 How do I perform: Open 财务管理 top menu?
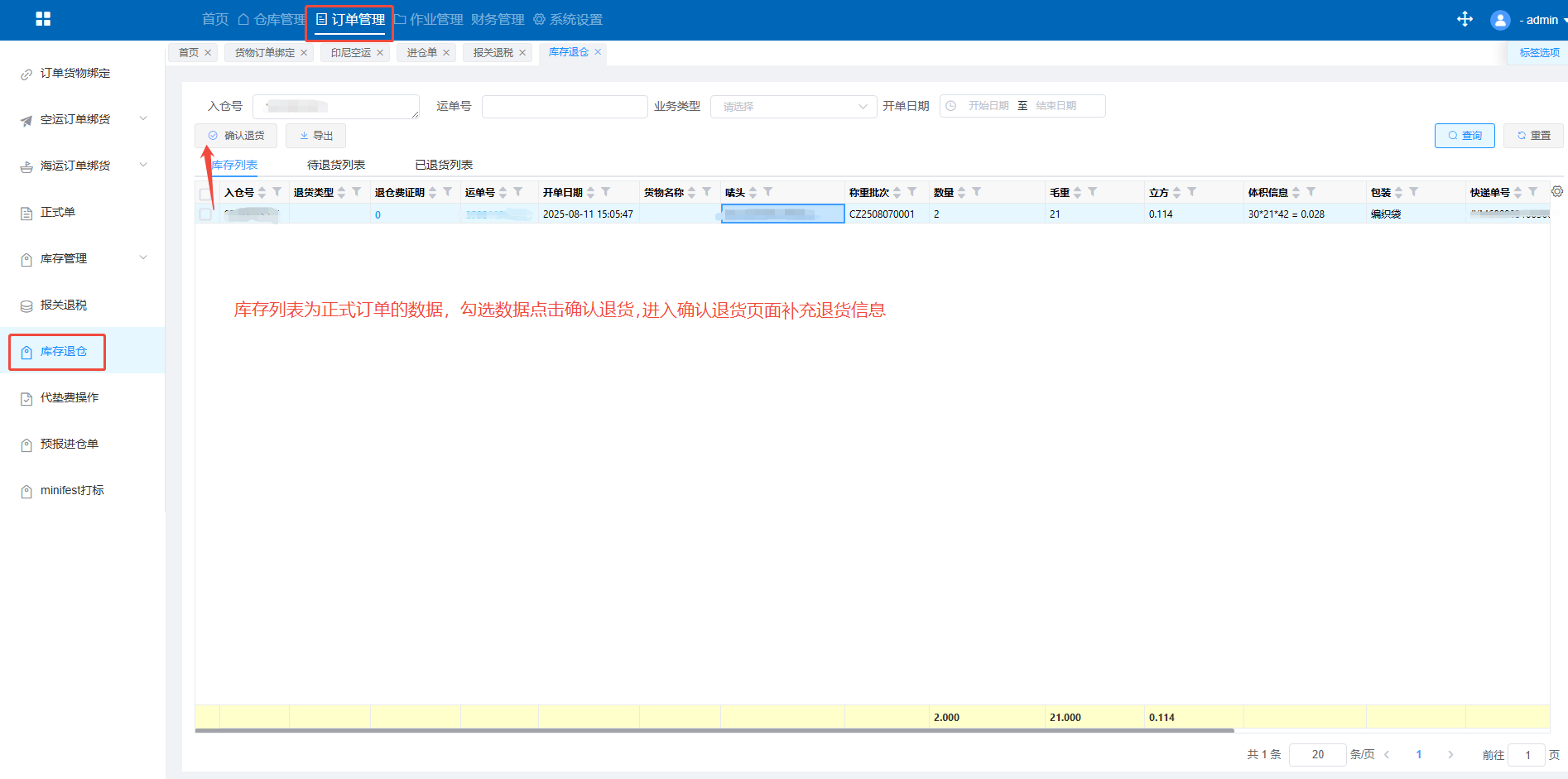[498, 20]
